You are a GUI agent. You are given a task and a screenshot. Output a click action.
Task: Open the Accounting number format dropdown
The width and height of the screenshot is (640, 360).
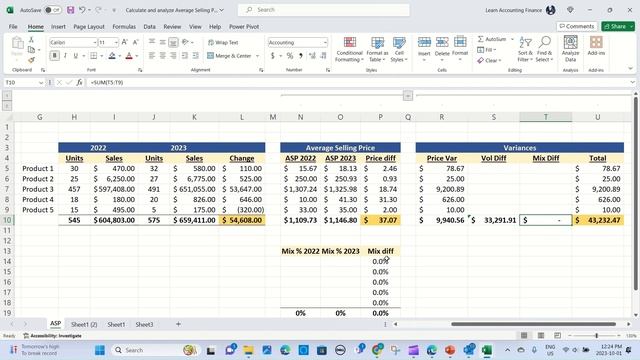point(325,42)
